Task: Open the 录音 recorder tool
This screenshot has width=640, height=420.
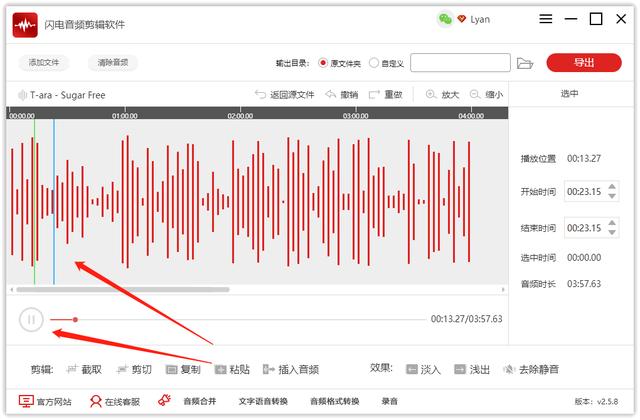Action: coord(390,402)
